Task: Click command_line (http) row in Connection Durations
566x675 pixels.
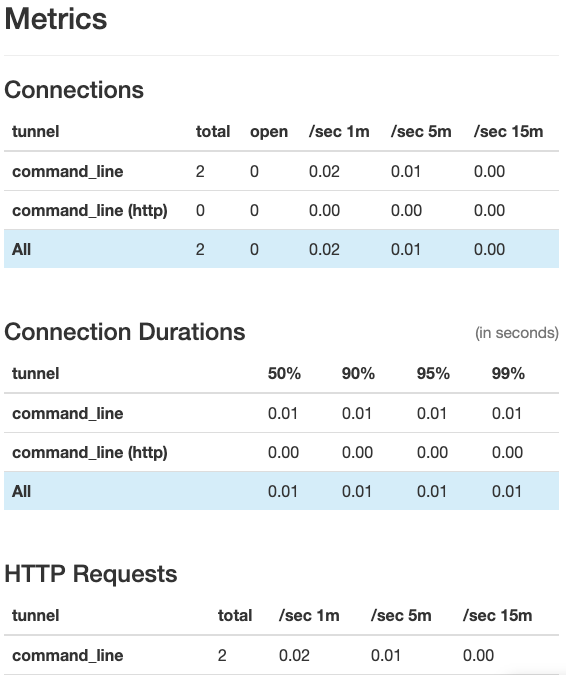Action: (x=281, y=452)
